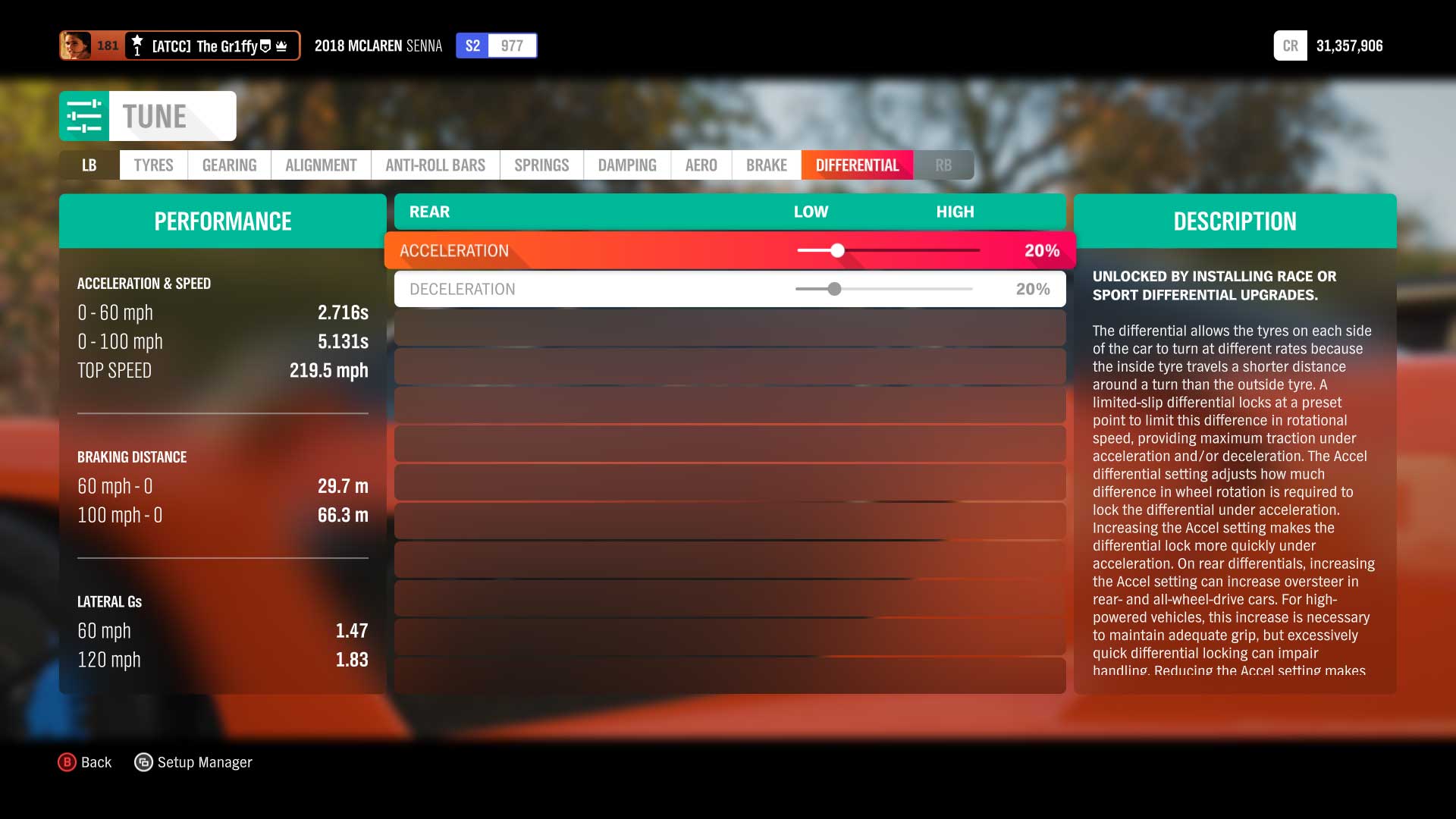The width and height of the screenshot is (1456, 819).
Task: Click the player name The Gr1ffy
Action: point(227,46)
